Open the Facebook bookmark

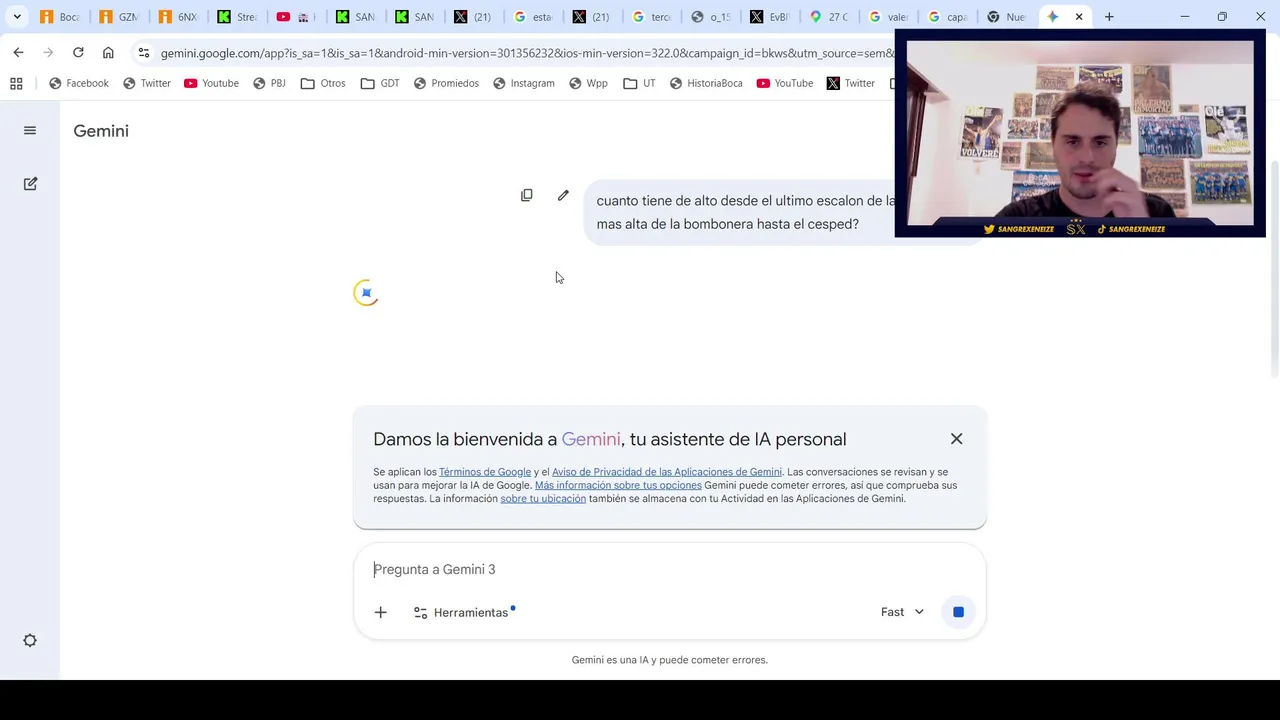click(79, 83)
